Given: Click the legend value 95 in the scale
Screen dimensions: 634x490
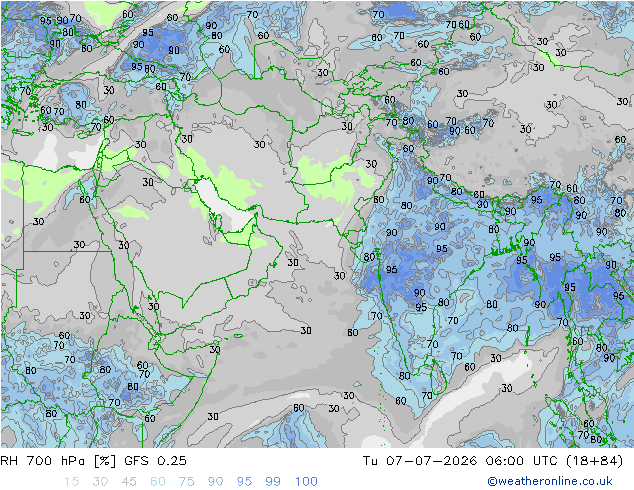Looking at the screenshot, I should (244, 482).
